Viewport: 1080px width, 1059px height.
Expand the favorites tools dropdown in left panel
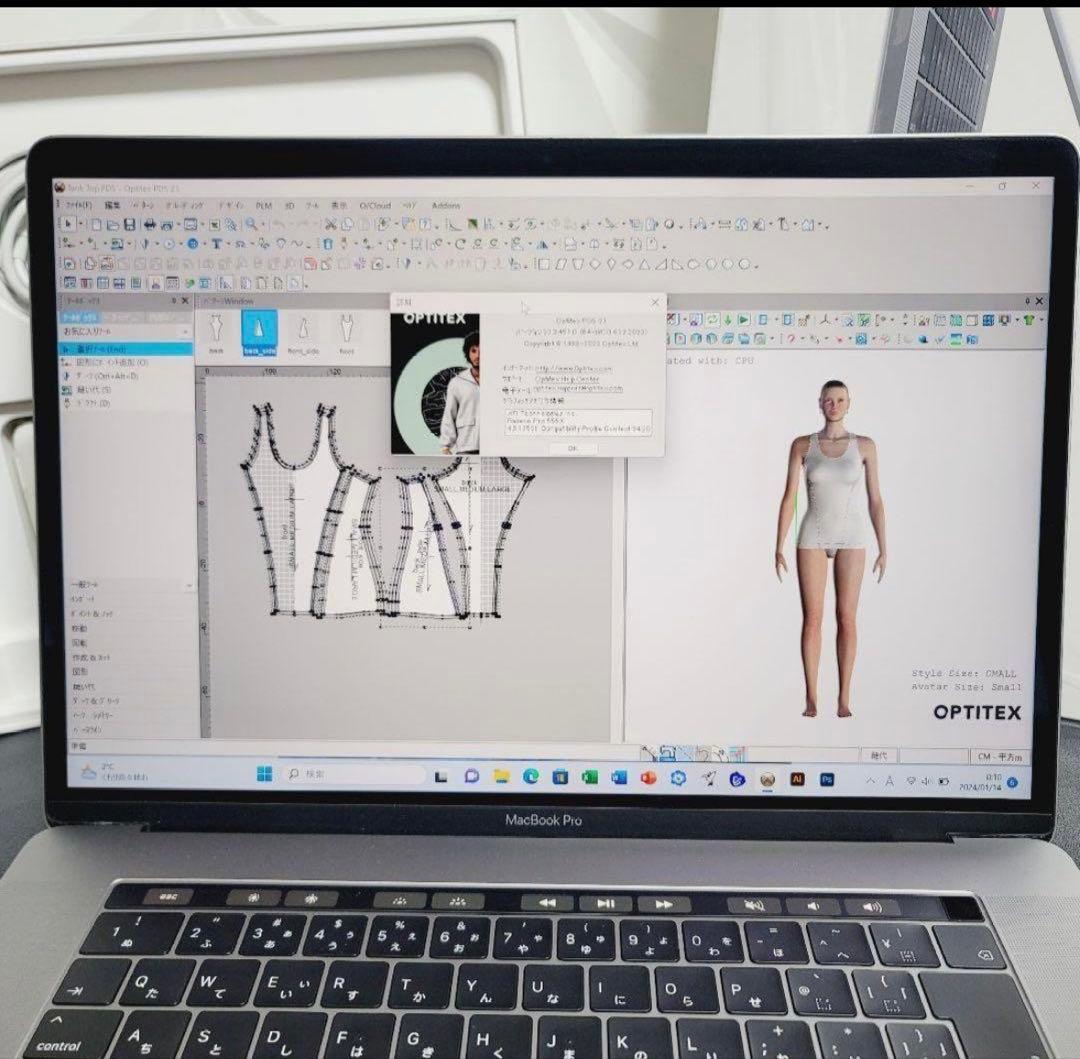[185, 331]
